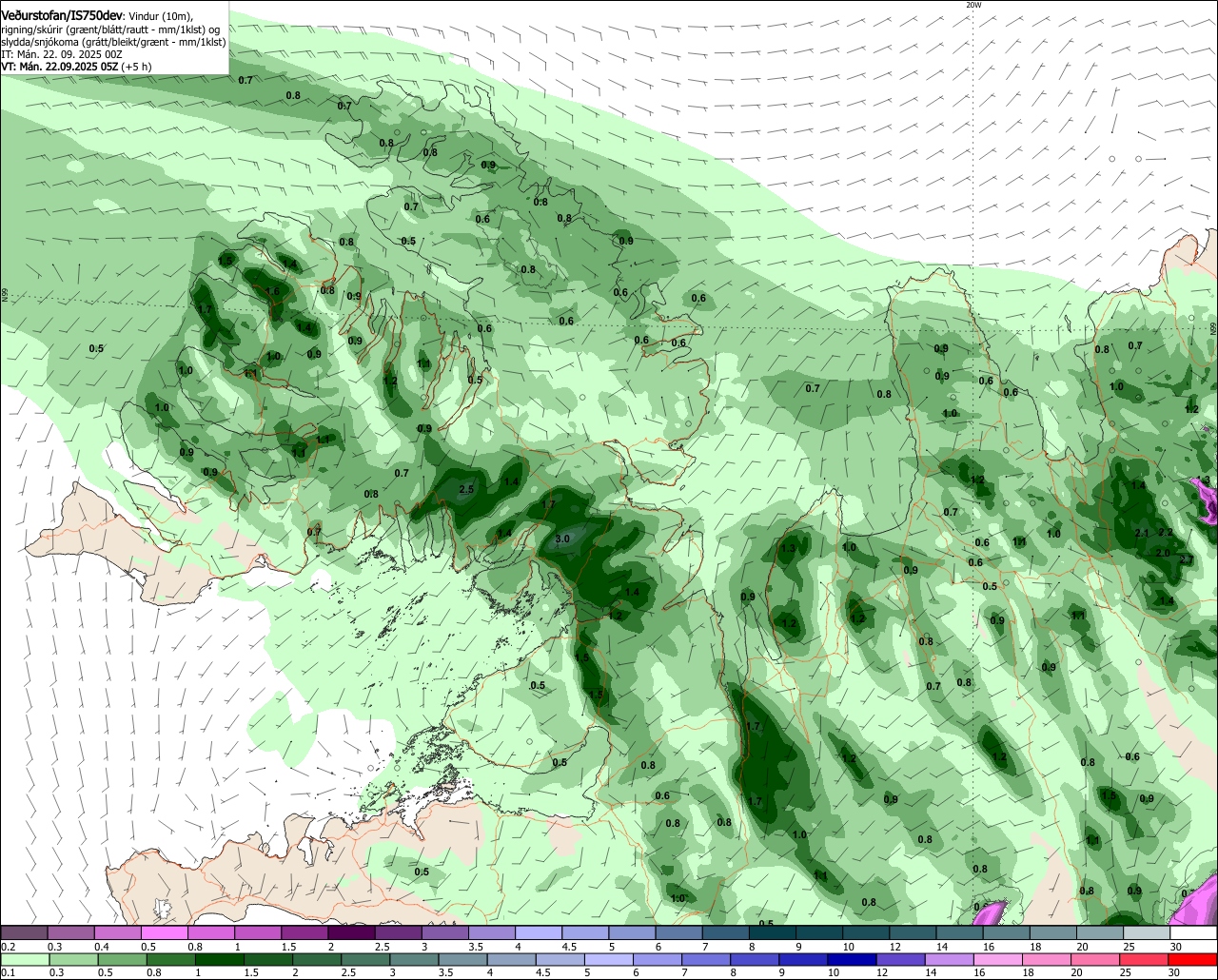Click the medium green 0.5 swatch in the rain legend
The width and height of the screenshot is (1218, 980).
tap(122, 960)
